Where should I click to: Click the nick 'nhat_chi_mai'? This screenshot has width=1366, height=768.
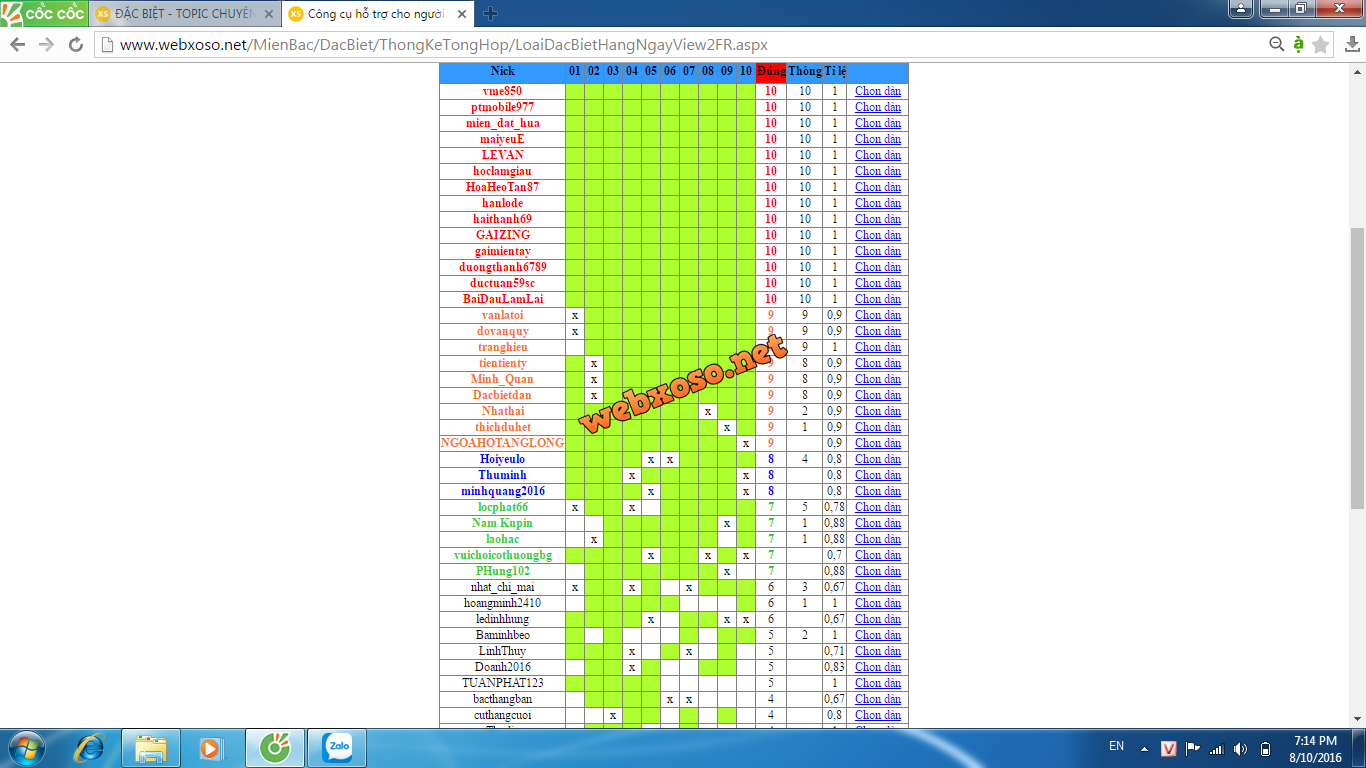(502, 587)
